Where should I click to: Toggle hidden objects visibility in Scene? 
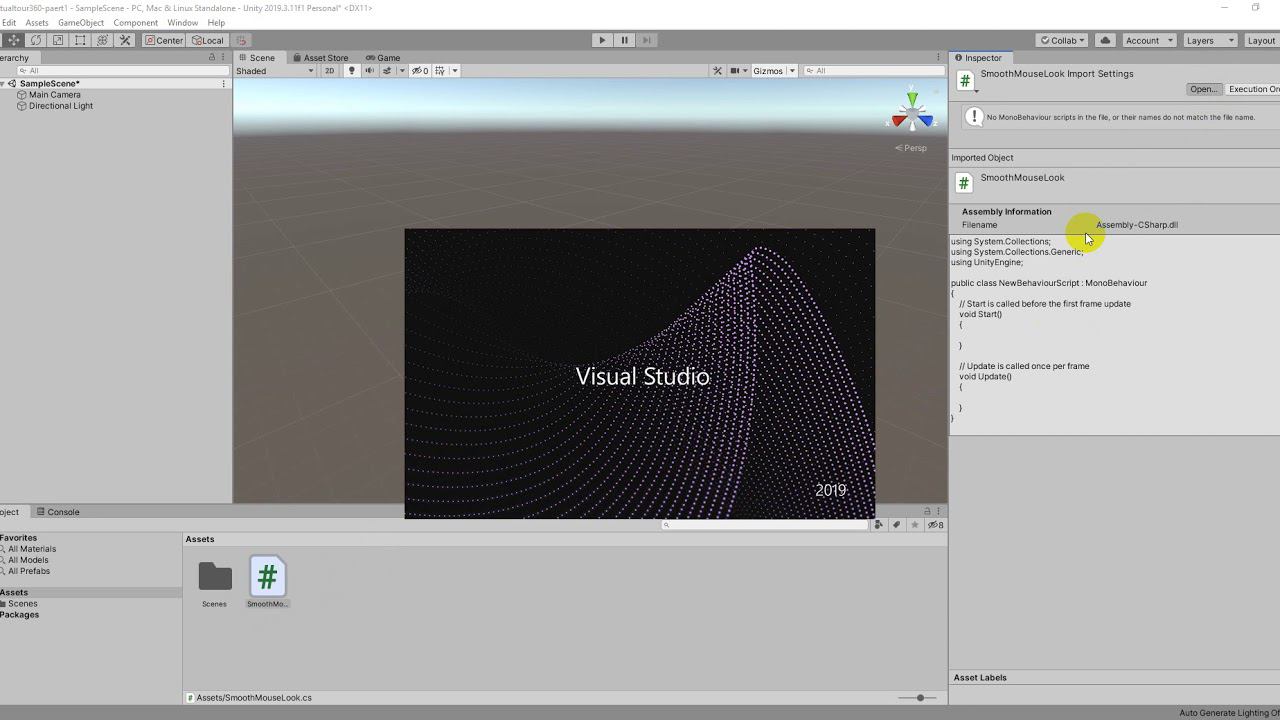(x=420, y=71)
